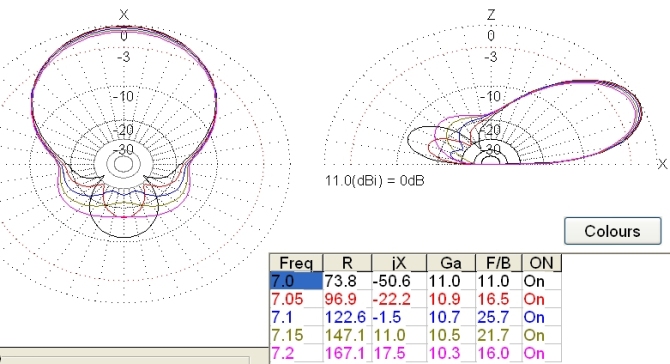Image resolution: width=670 pixels, height=364 pixels.
Task: Click the R column header
Action: [x=347, y=263]
